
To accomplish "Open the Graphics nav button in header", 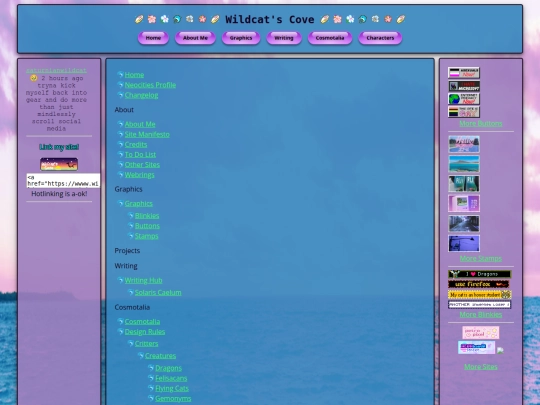I will tap(241, 38).
